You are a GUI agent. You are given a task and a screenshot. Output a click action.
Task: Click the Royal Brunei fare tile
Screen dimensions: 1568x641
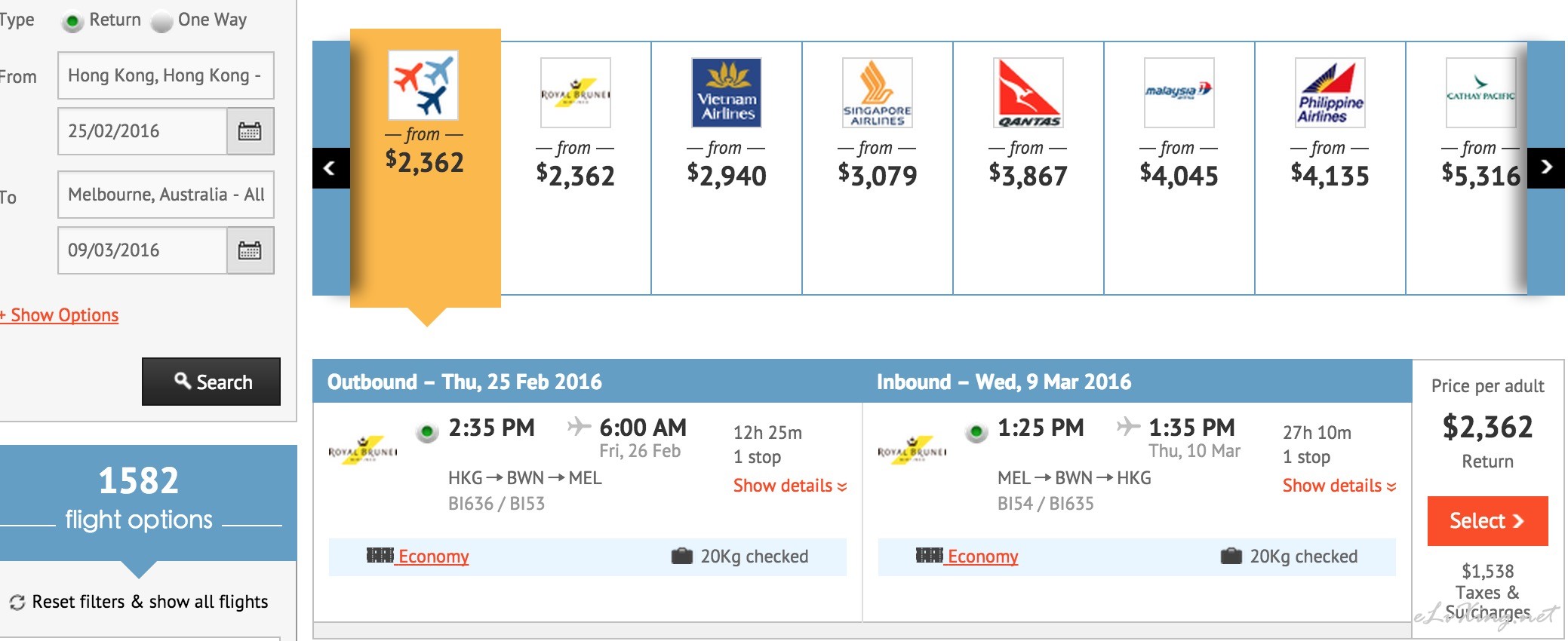(x=576, y=168)
